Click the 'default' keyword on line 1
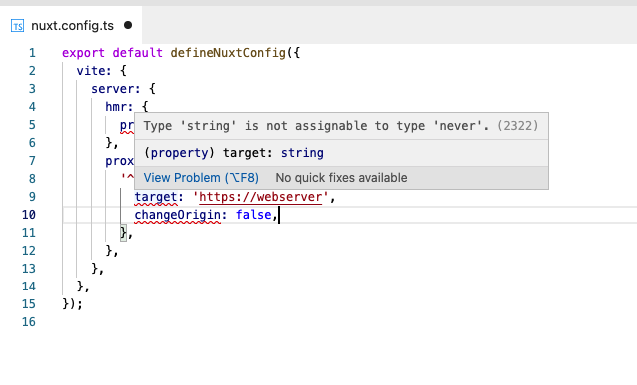637x385 pixels. pos(137,53)
